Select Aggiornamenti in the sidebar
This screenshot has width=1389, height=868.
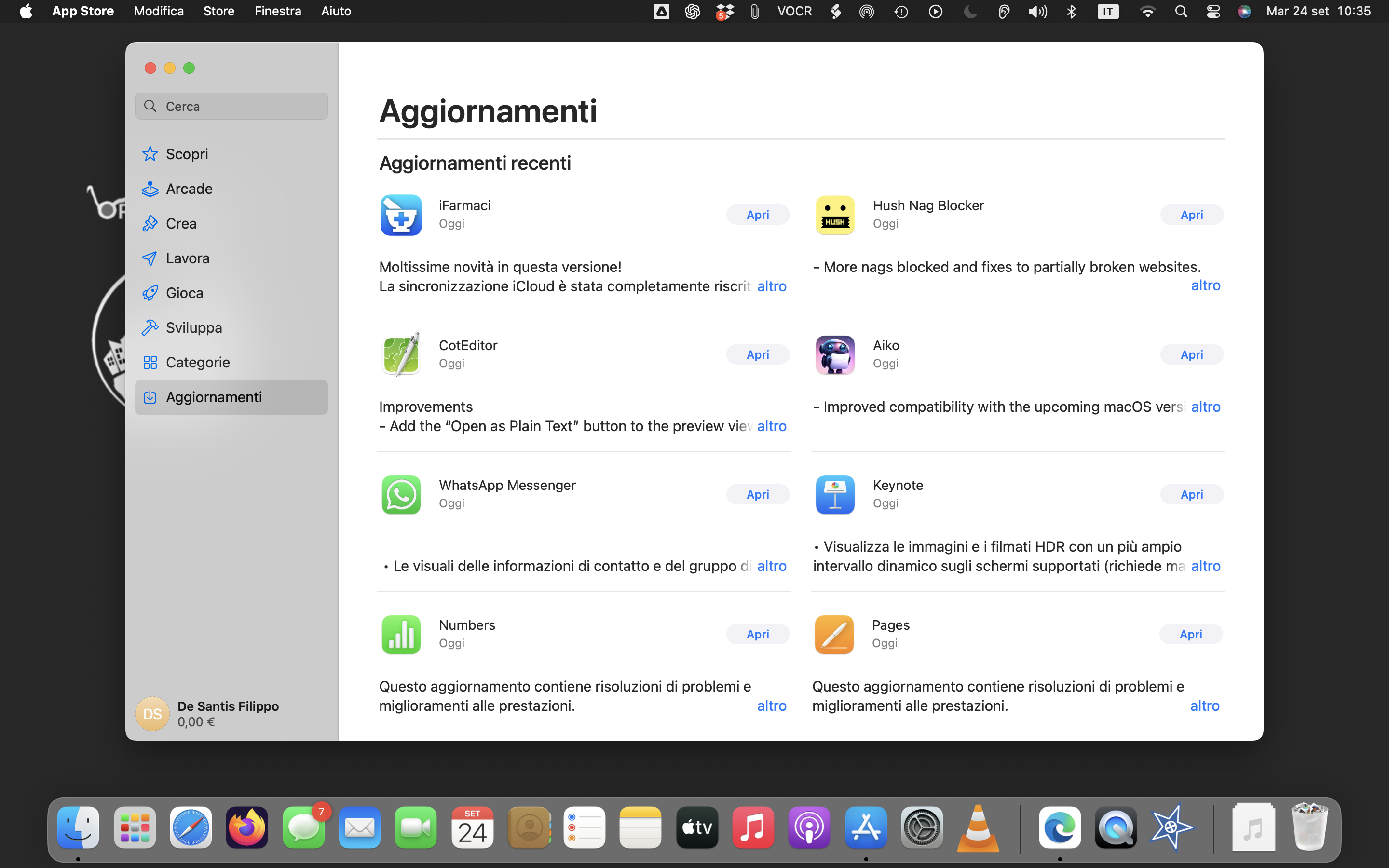point(231,397)
